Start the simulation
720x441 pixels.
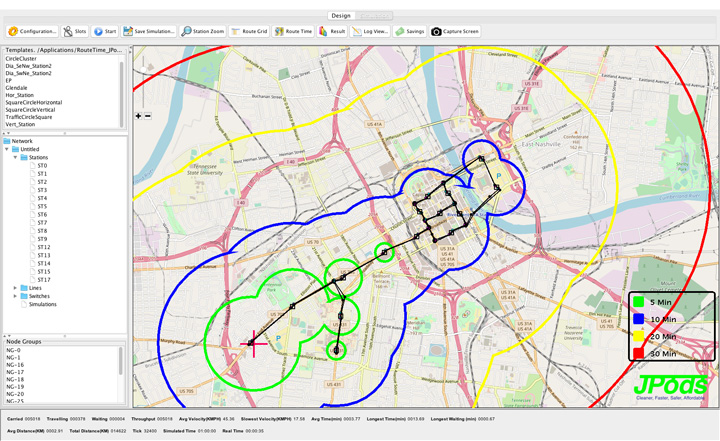click(x=105, y=32)
